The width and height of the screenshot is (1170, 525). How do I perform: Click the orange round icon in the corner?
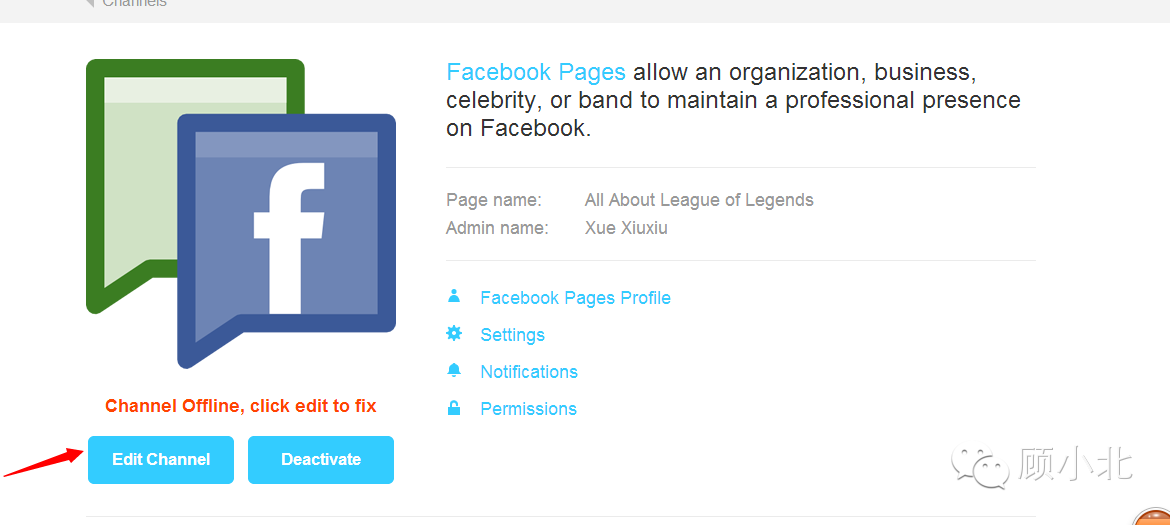[1153, 516]
